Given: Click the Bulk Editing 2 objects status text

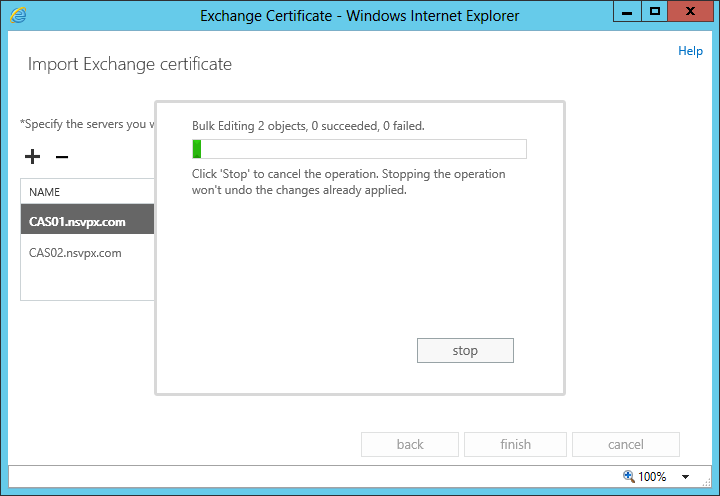Looking at the screenshot, I should click(x=308, y=126).
